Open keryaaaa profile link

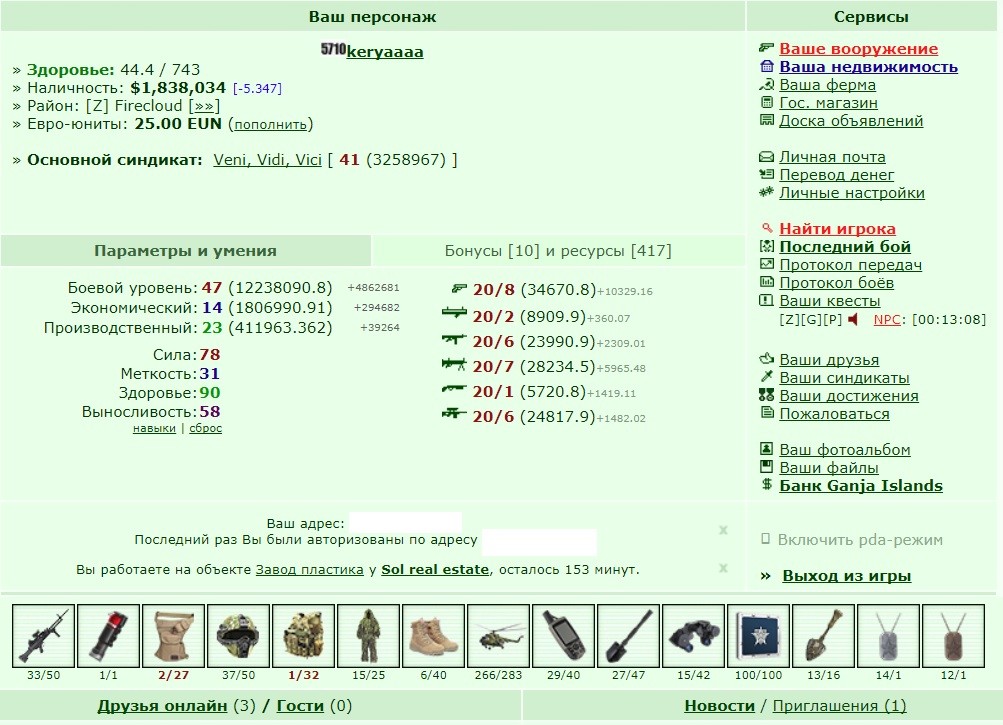tap(384, 52)
